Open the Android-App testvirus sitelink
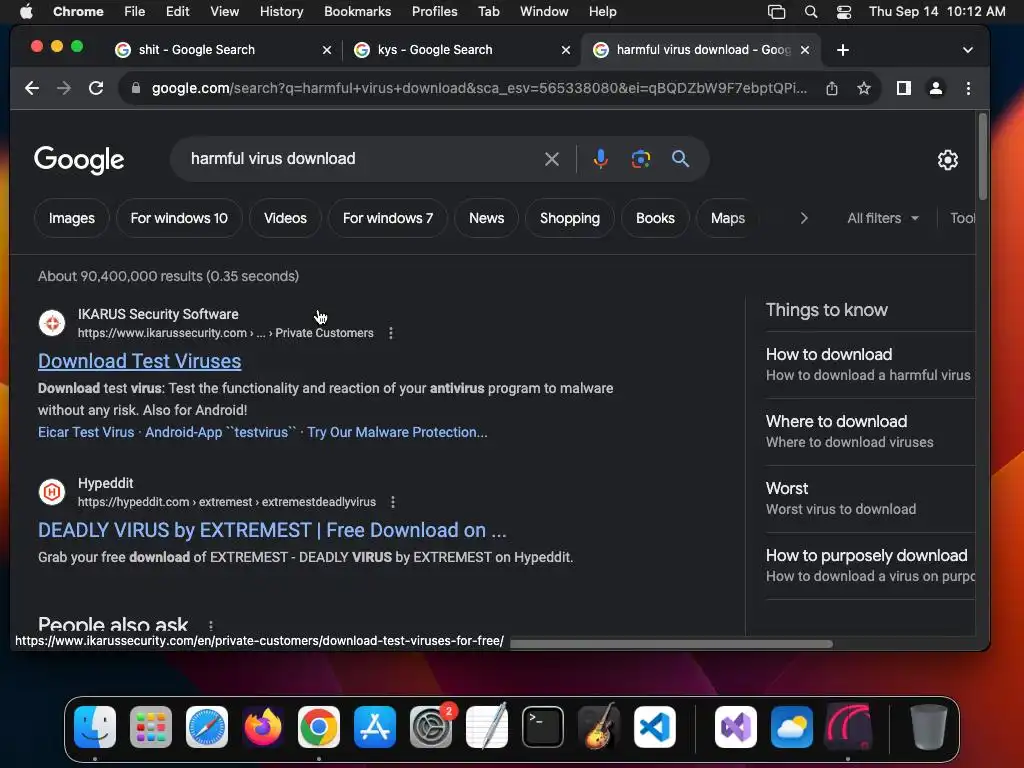 coord(221,432)
